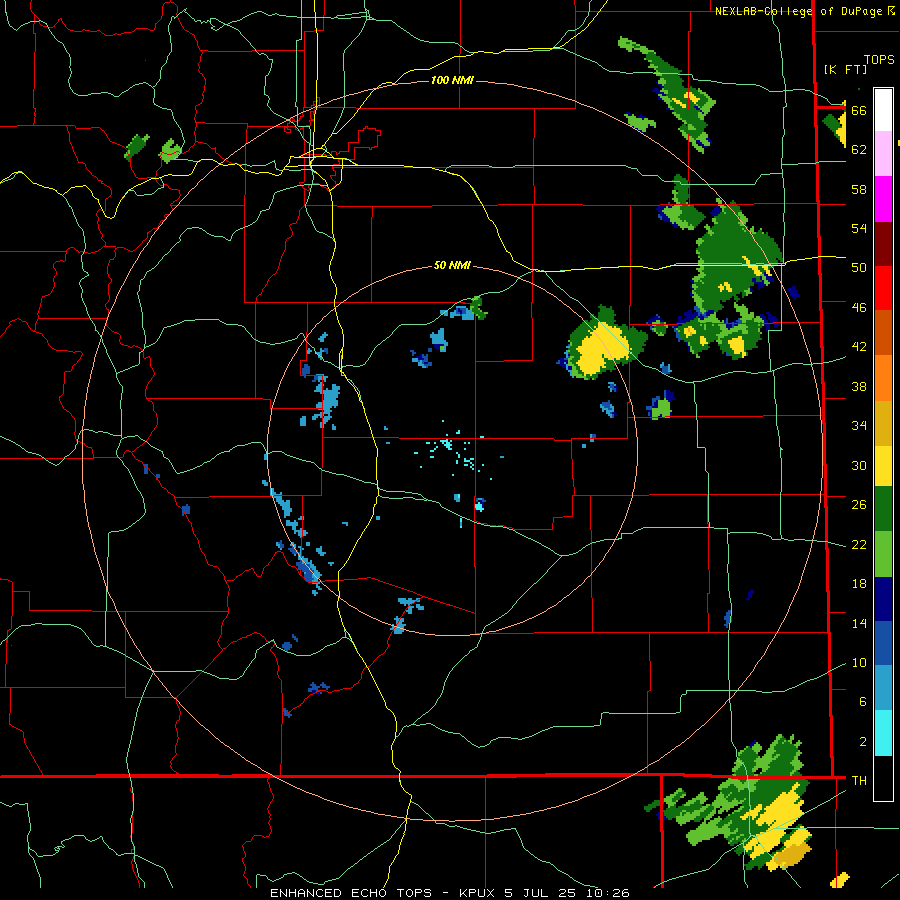Click the gold-orange echo core at bottom right

point(791,856)
